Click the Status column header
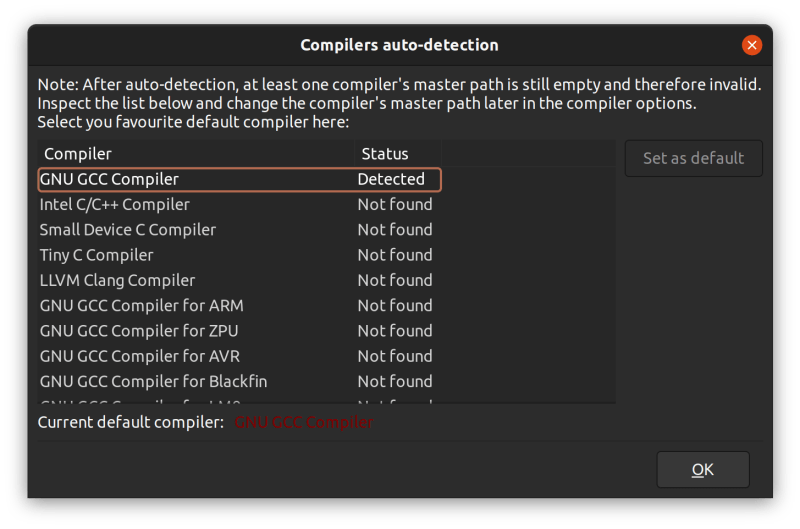 385,154
